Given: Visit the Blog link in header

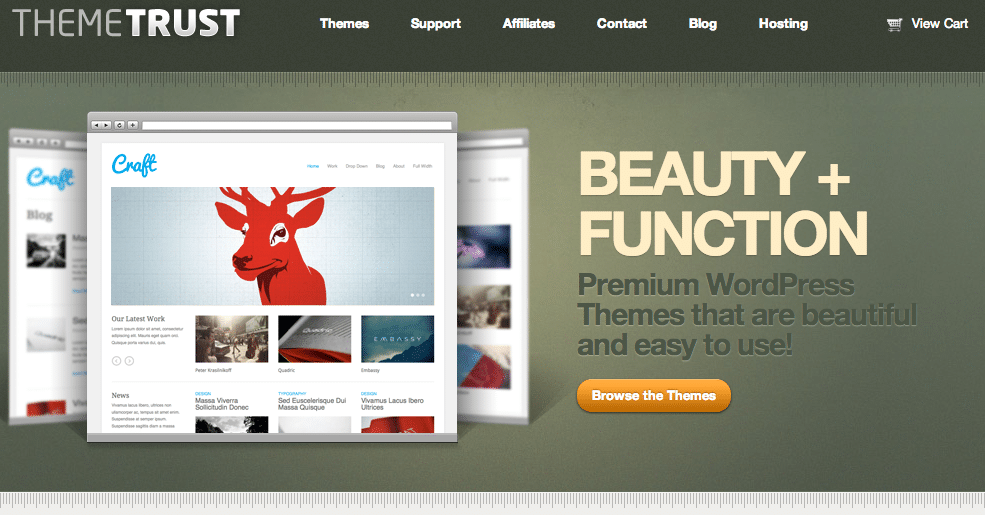Looking at the screenshot, I should point(703,24).
